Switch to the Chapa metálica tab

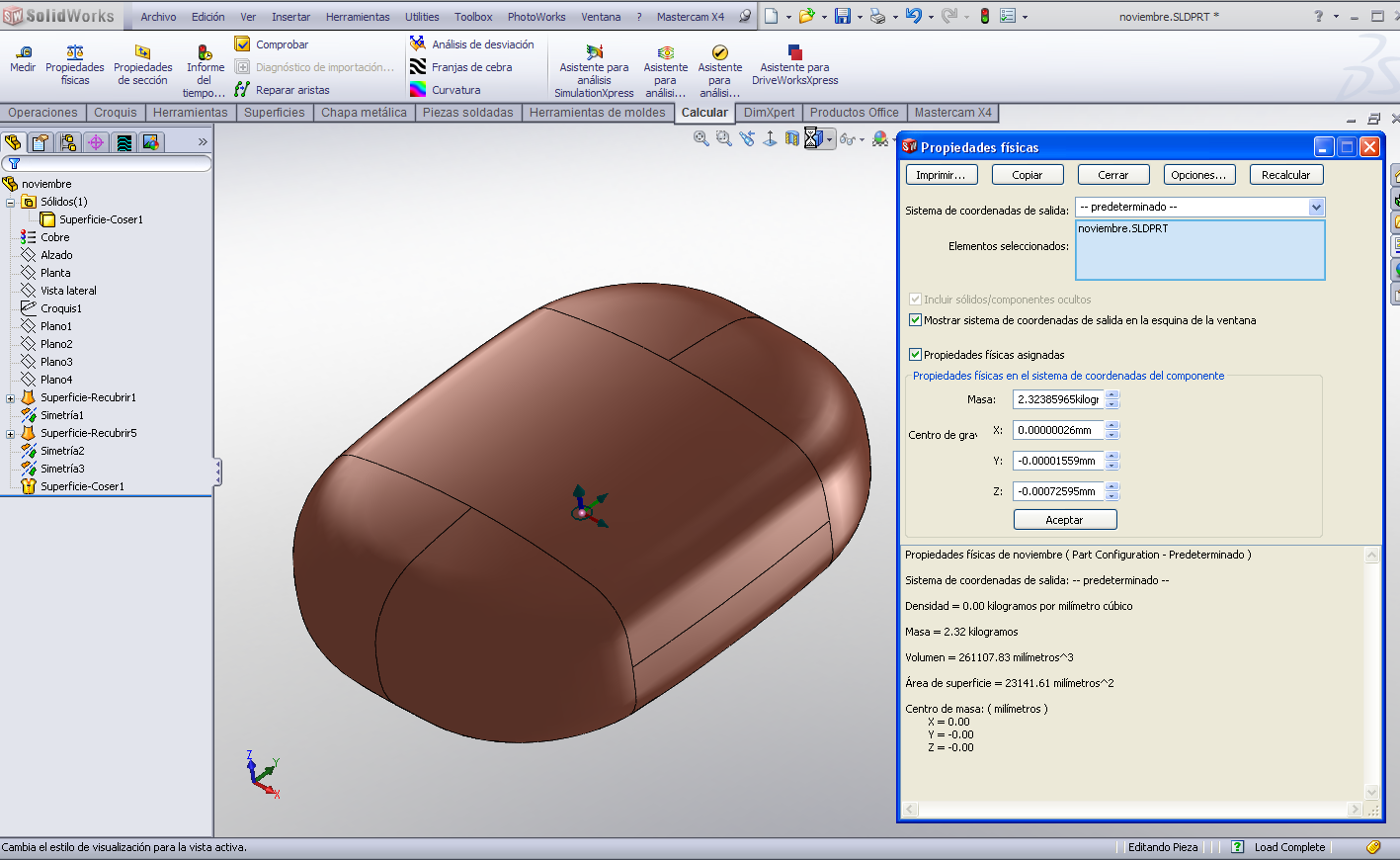pos(364,113)
